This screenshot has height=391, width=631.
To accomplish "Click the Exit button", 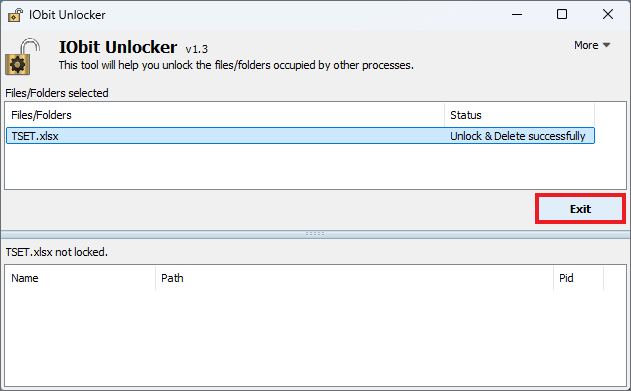I will pos(580,209).
